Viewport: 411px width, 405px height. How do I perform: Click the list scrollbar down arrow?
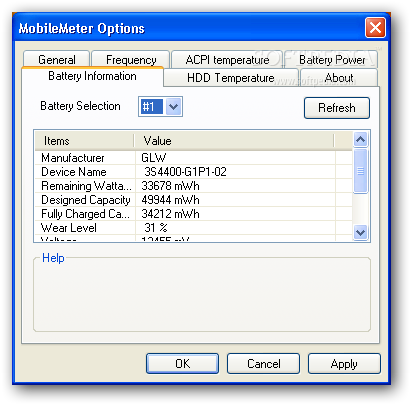pos(360,232)
